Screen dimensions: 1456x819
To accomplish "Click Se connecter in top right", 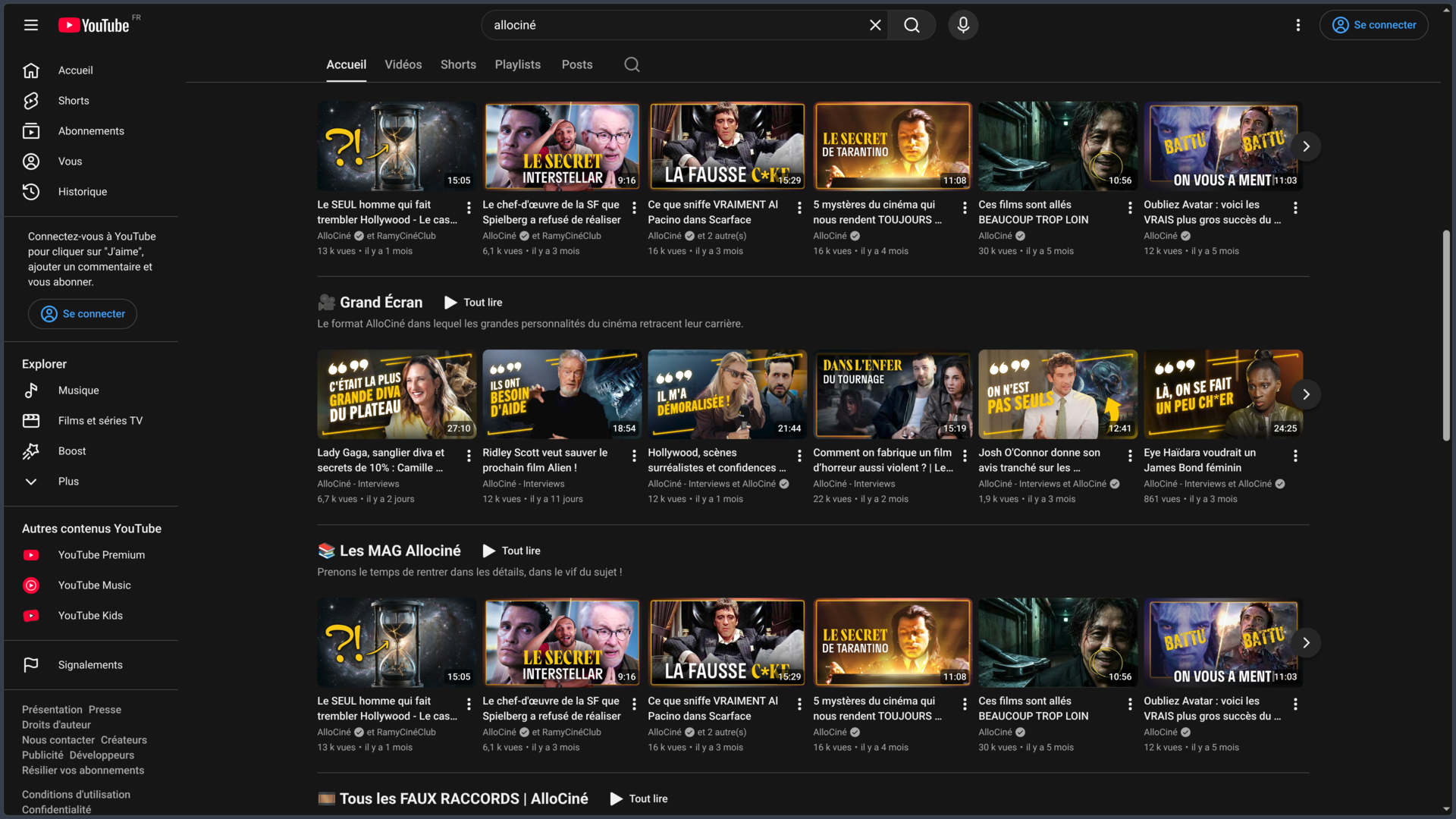I will point(1373,25).
